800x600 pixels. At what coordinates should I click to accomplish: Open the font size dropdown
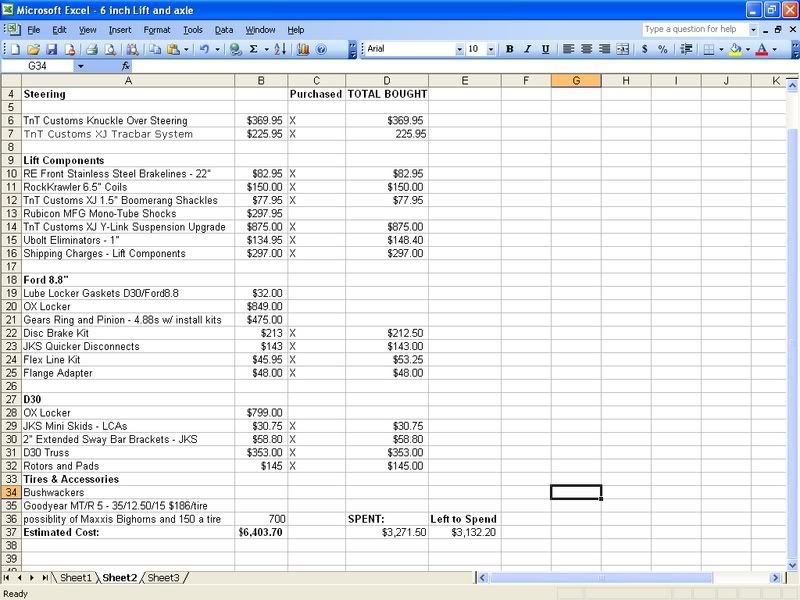point(490,49)
